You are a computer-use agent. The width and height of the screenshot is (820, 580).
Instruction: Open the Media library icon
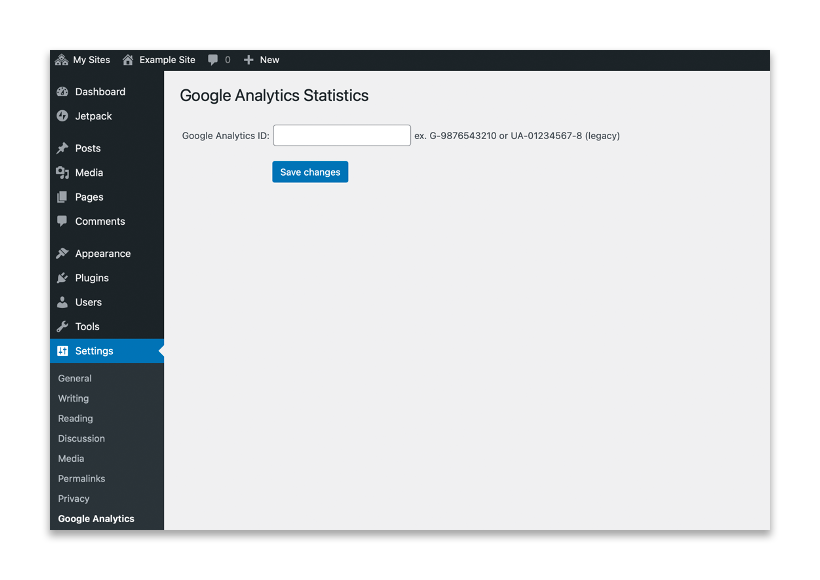coord(62,173)
